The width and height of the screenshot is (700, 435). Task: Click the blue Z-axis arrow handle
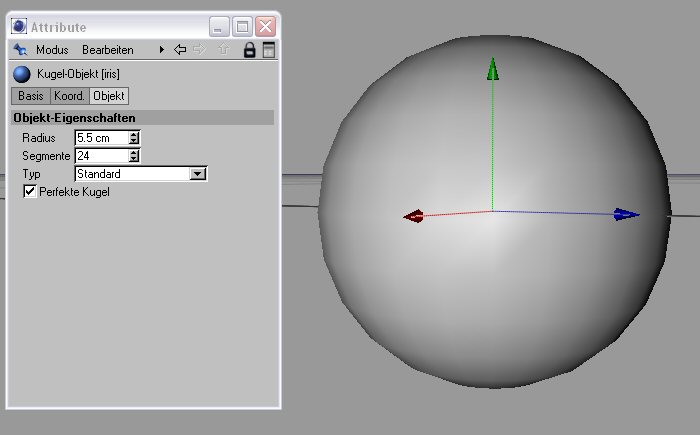(626, 214)
